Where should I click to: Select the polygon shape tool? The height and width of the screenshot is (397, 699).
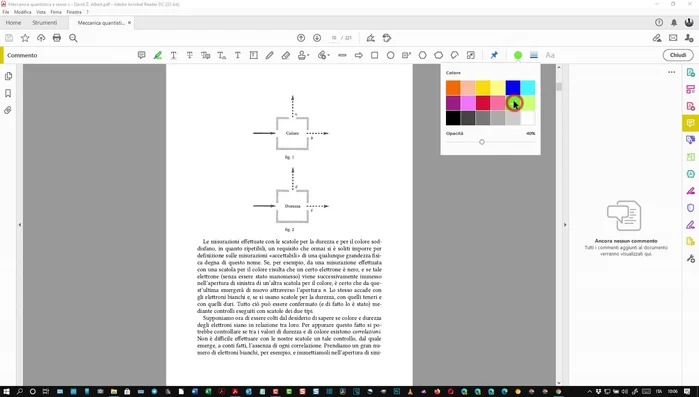(x=423, y=55)
